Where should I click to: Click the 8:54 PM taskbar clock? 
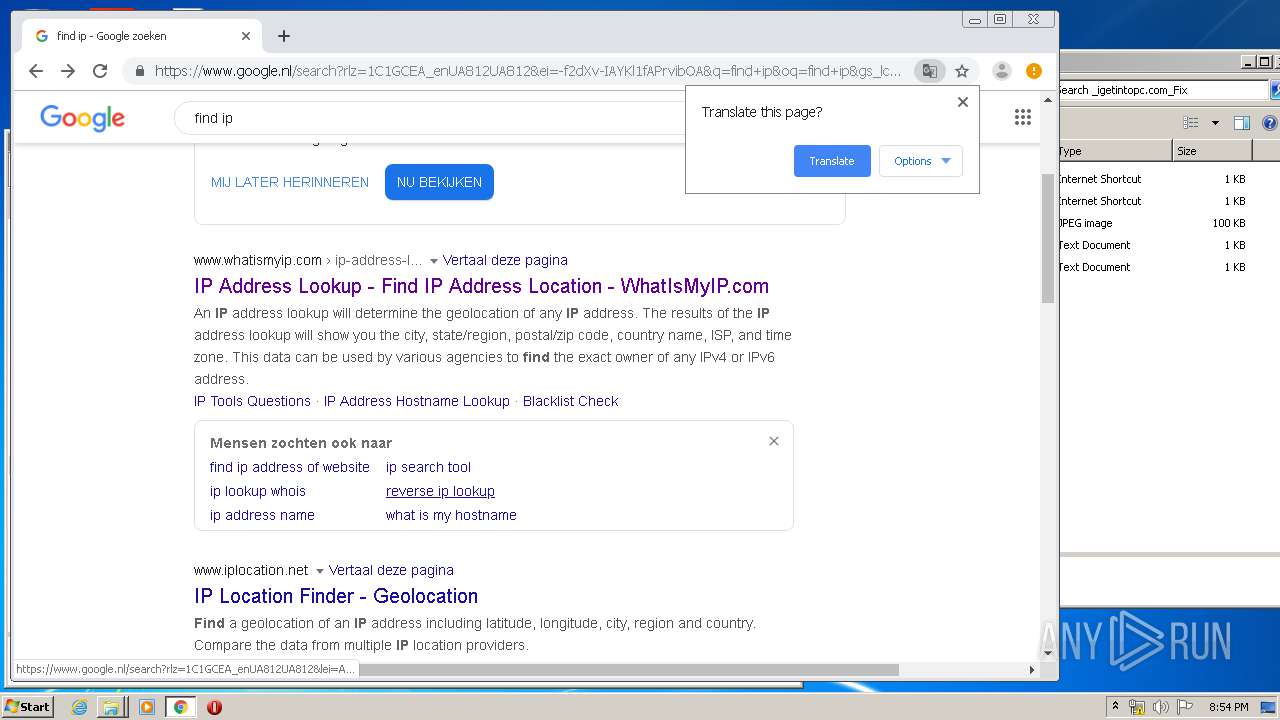1228,707
